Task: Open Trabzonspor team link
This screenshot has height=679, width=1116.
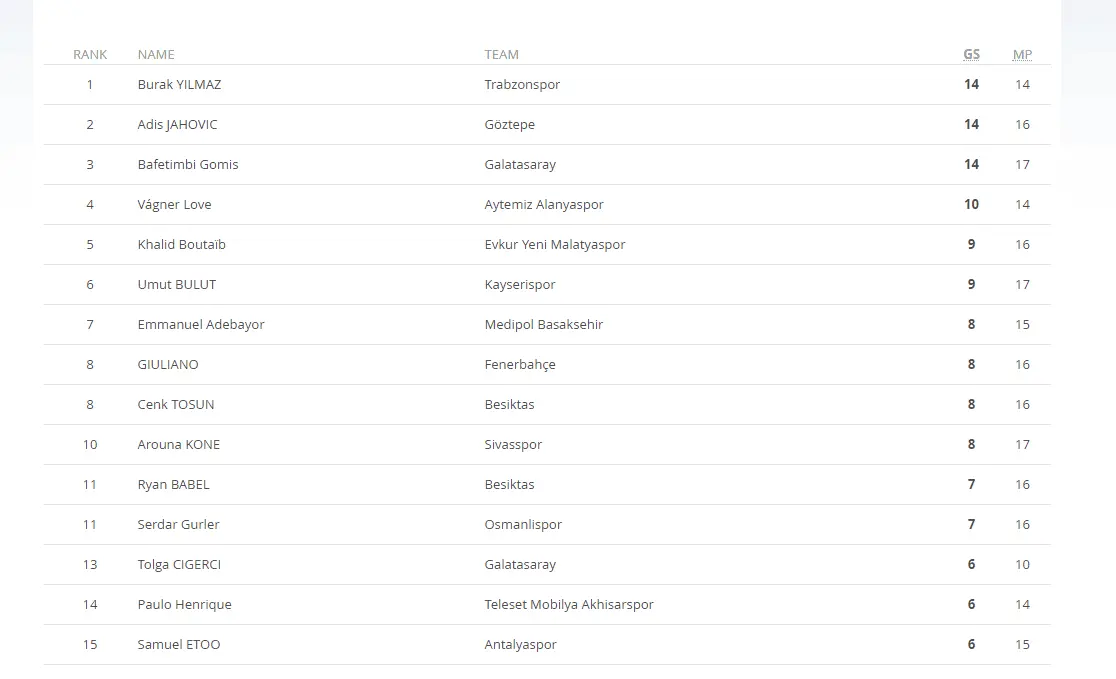Action: tap(522, 84)
